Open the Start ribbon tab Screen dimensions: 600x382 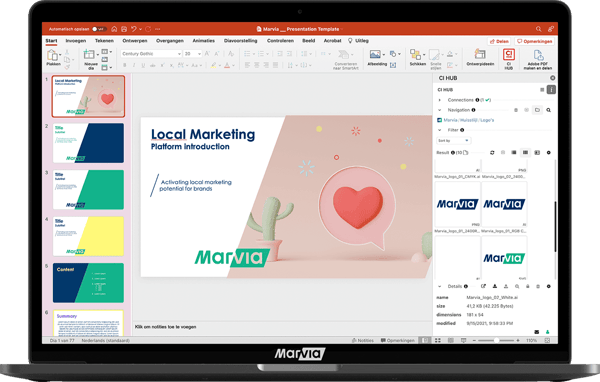pos(51,41)
